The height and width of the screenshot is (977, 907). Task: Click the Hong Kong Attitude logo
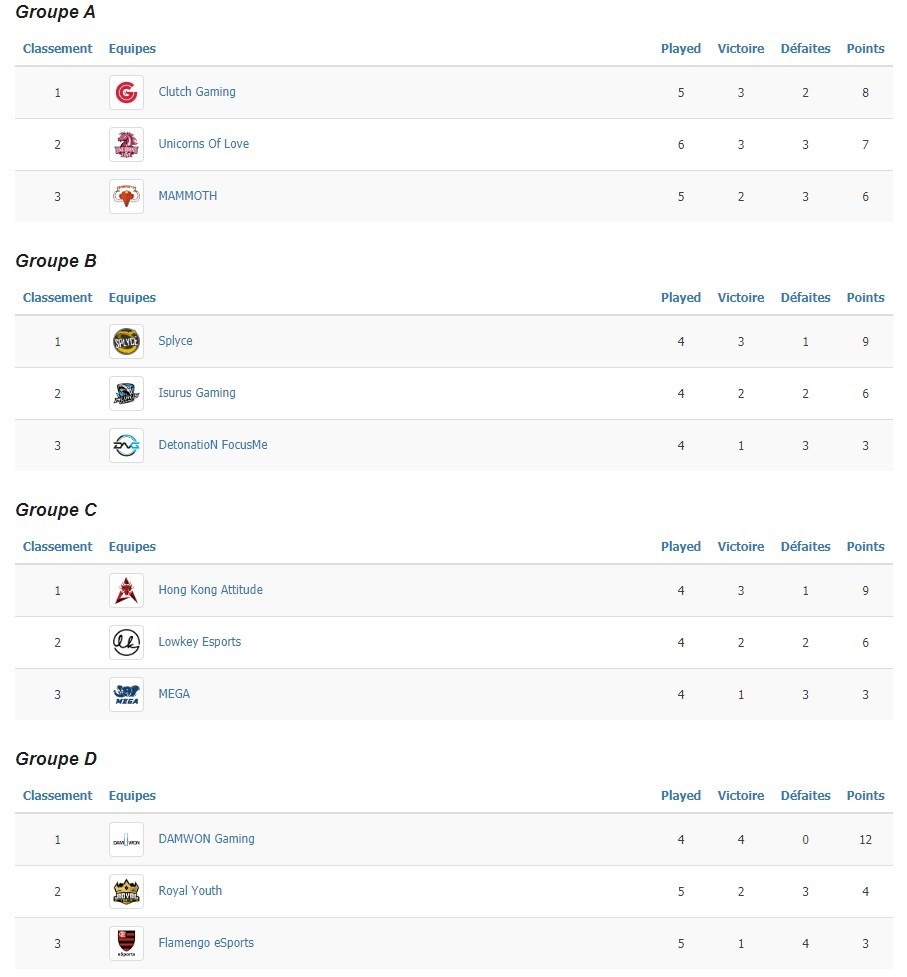click(x=126, y=591)
